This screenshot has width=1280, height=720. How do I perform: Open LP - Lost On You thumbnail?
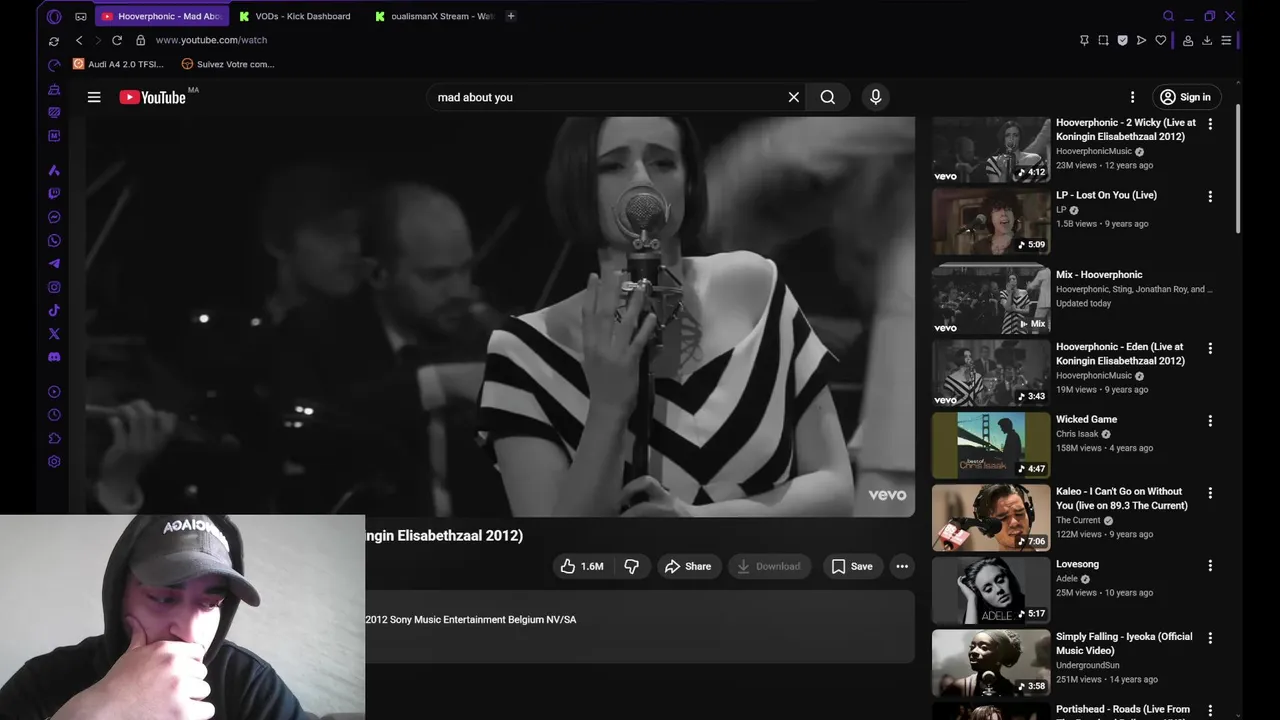[x=991, y=222]
